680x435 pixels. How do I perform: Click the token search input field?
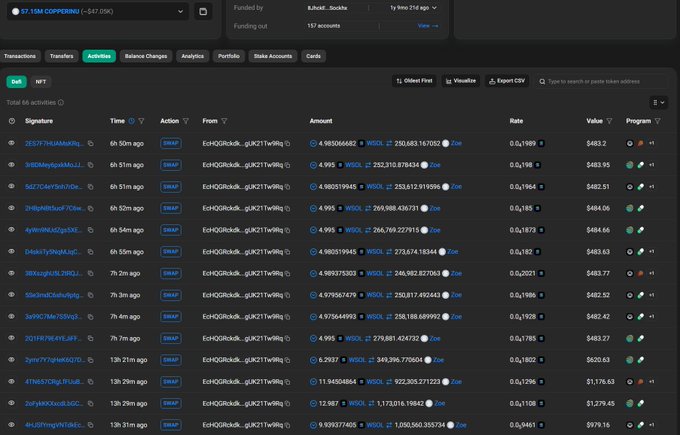coord(601,82)
